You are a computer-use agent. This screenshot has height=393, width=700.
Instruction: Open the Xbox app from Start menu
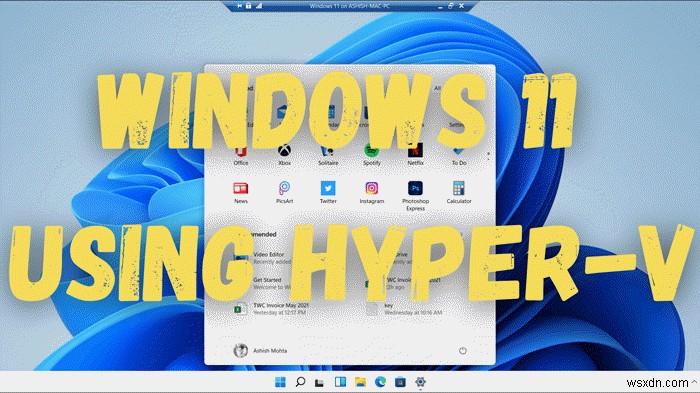pos(284,155)
